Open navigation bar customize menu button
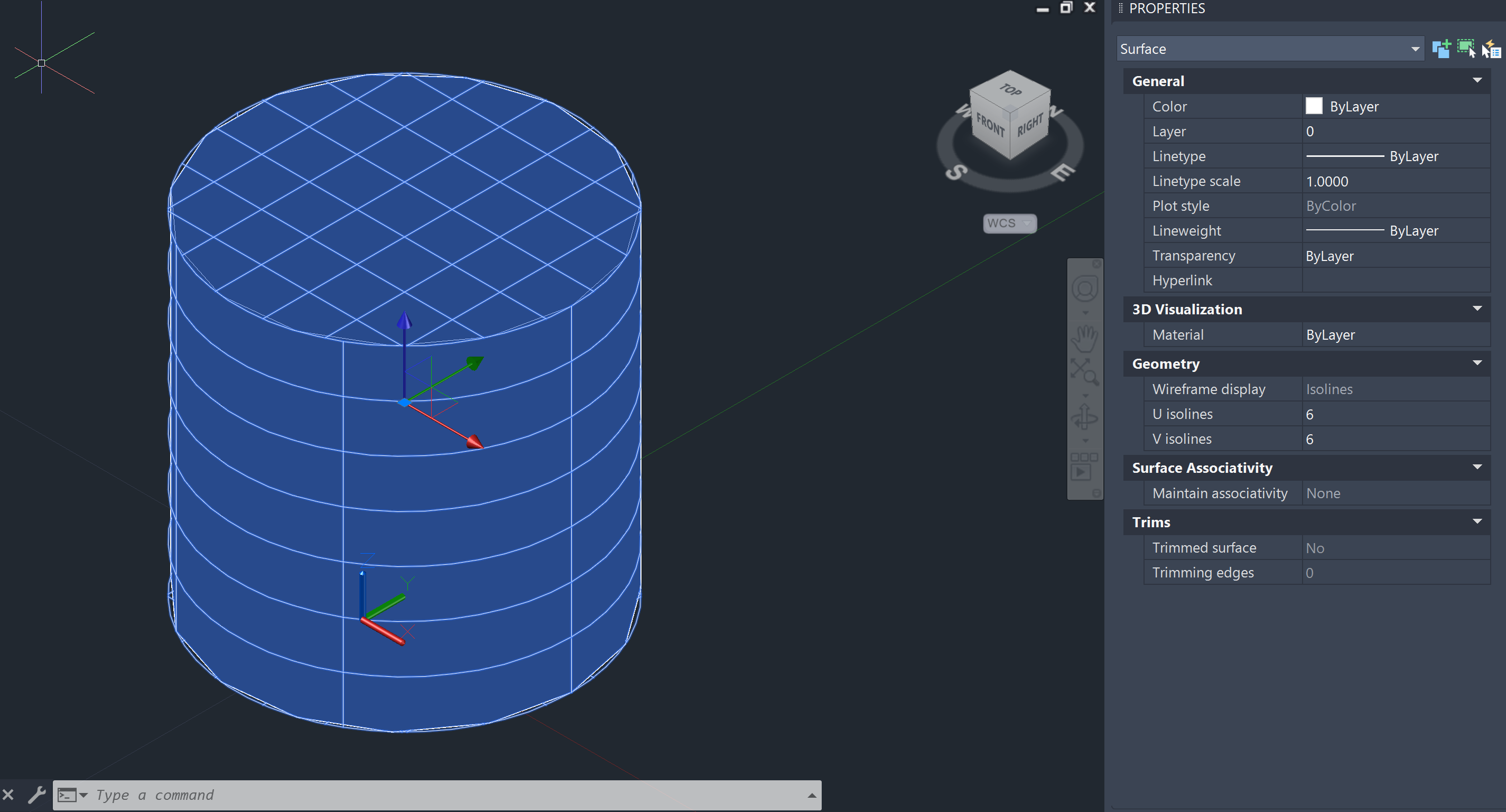The height and width of the screenshot is (812, 1506). coord(1097,493)
